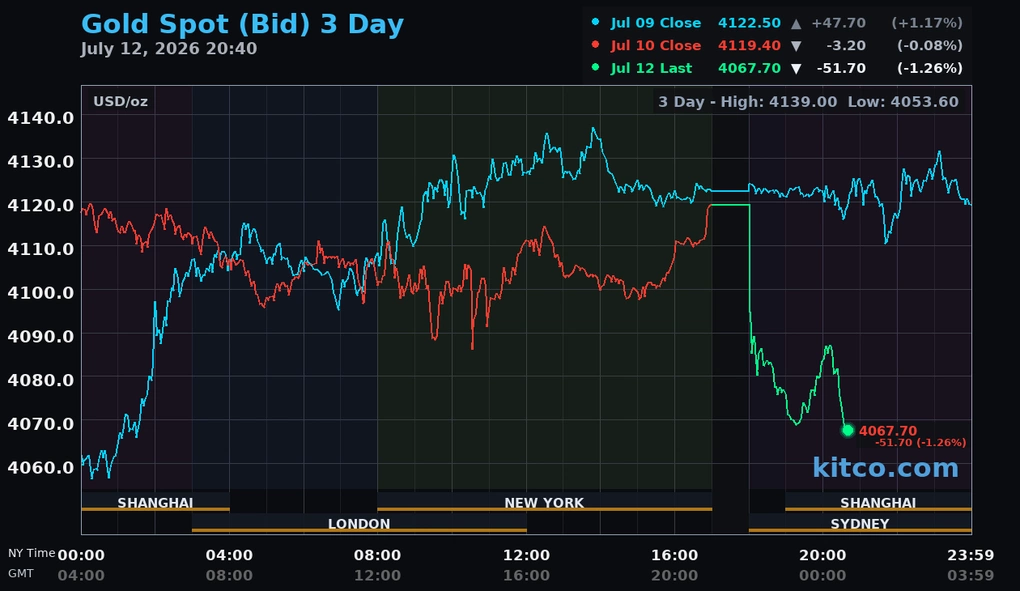Image resolution: width=1020 pixels, height=591 pixels.
Task: Select the New York session bar
Action: click(x=544, y=503)
